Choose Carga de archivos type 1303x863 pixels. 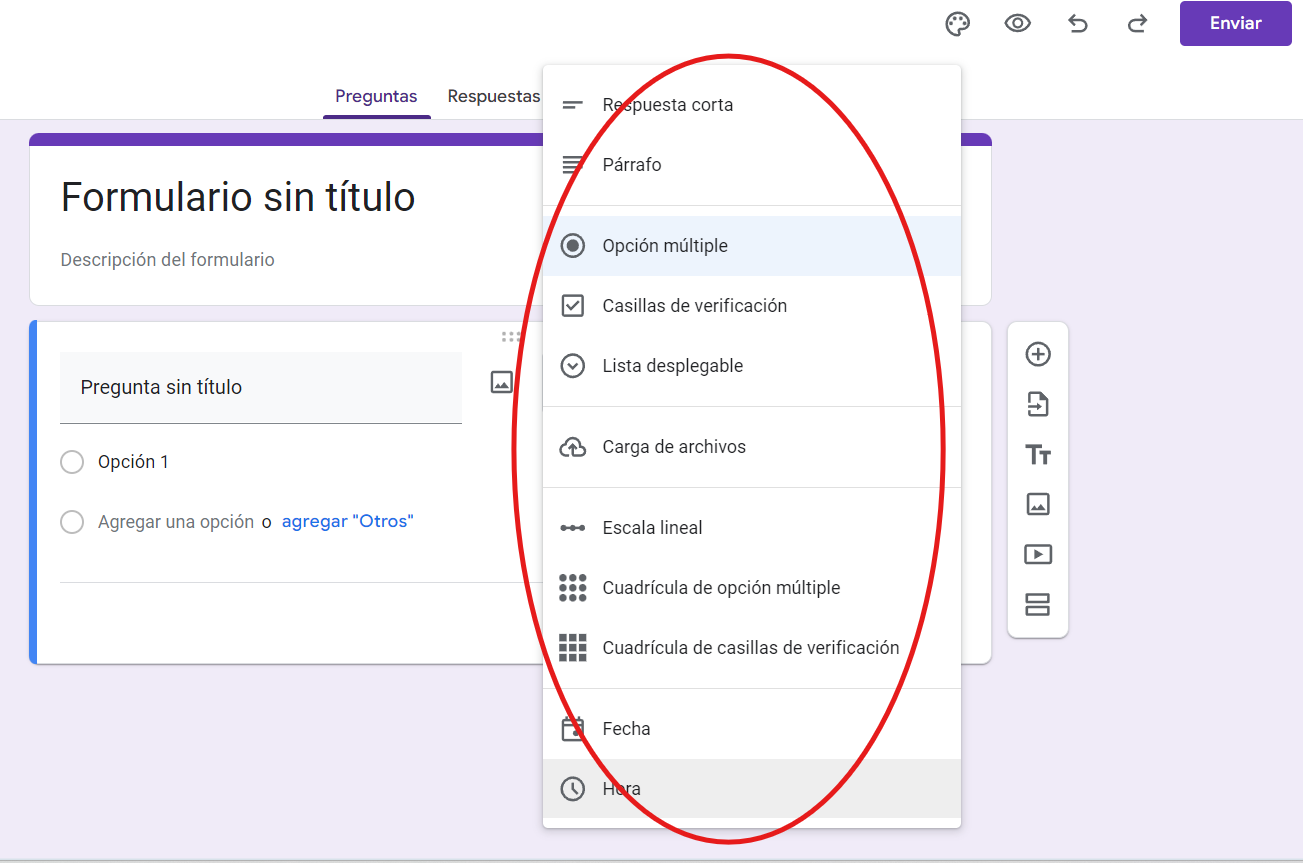752,447
